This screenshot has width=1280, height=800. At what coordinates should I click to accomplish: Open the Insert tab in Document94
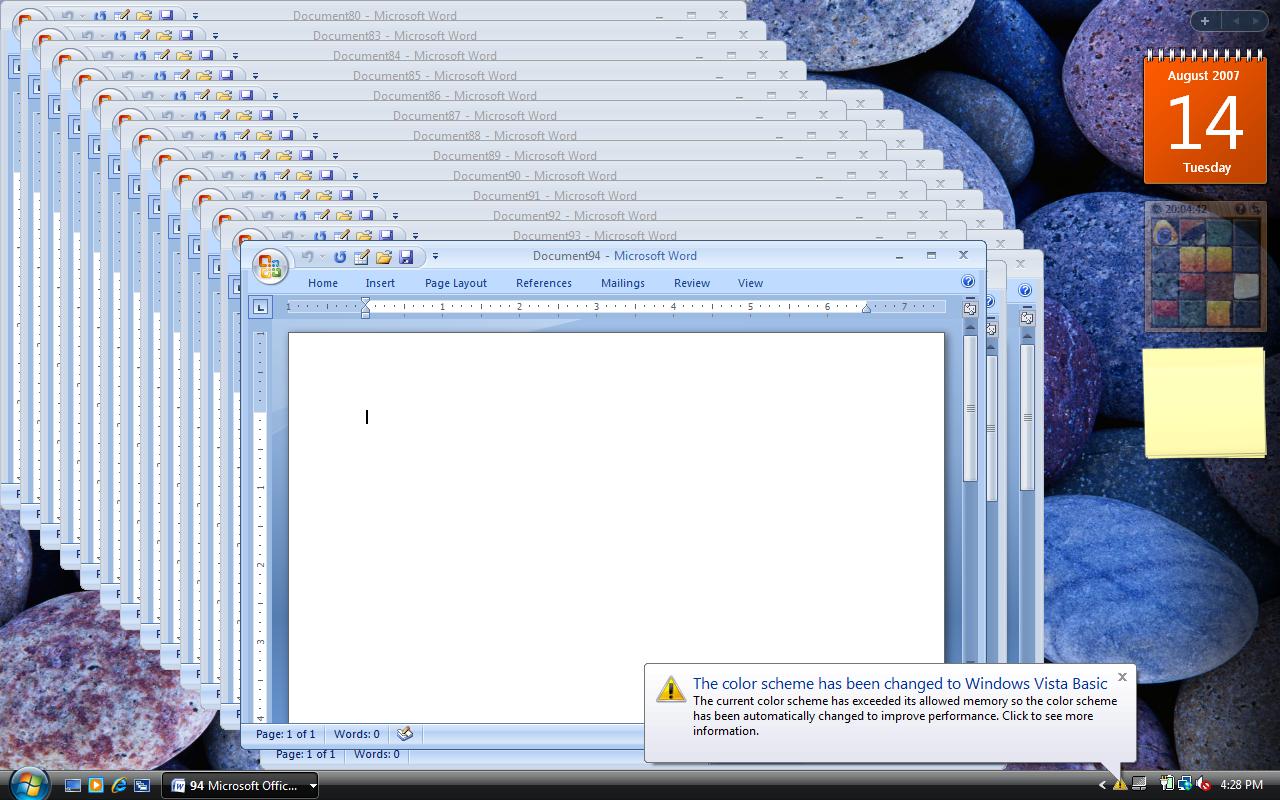pos(380,283)
